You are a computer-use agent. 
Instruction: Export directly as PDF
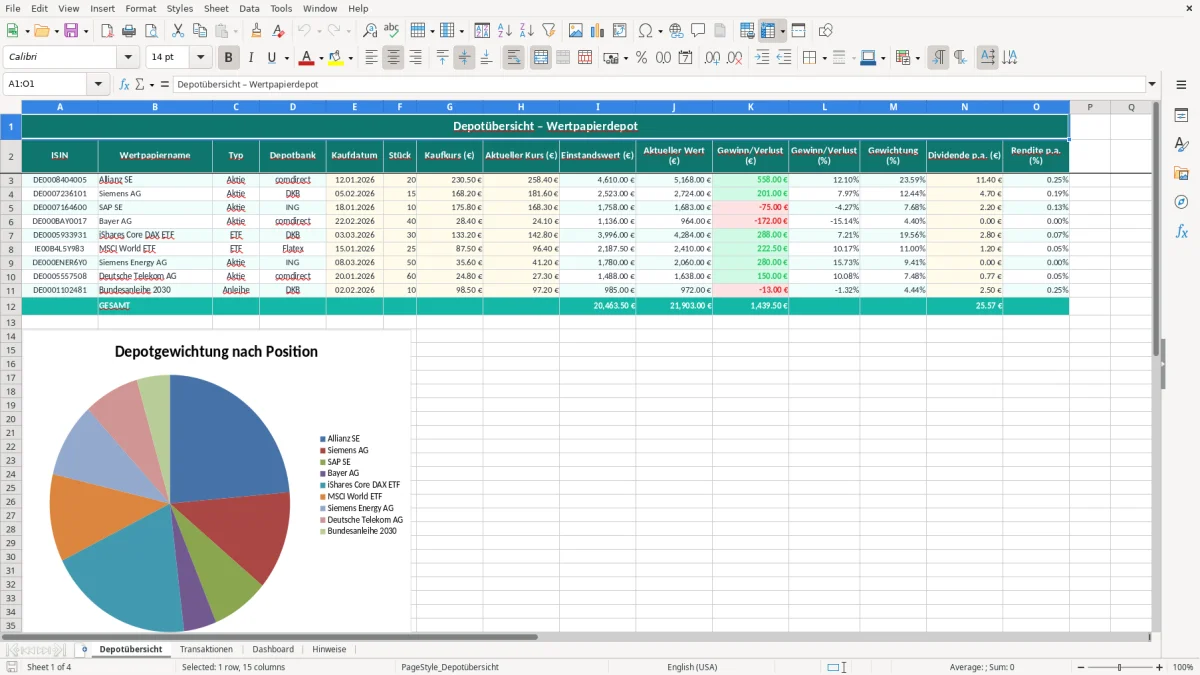[106, 31]
